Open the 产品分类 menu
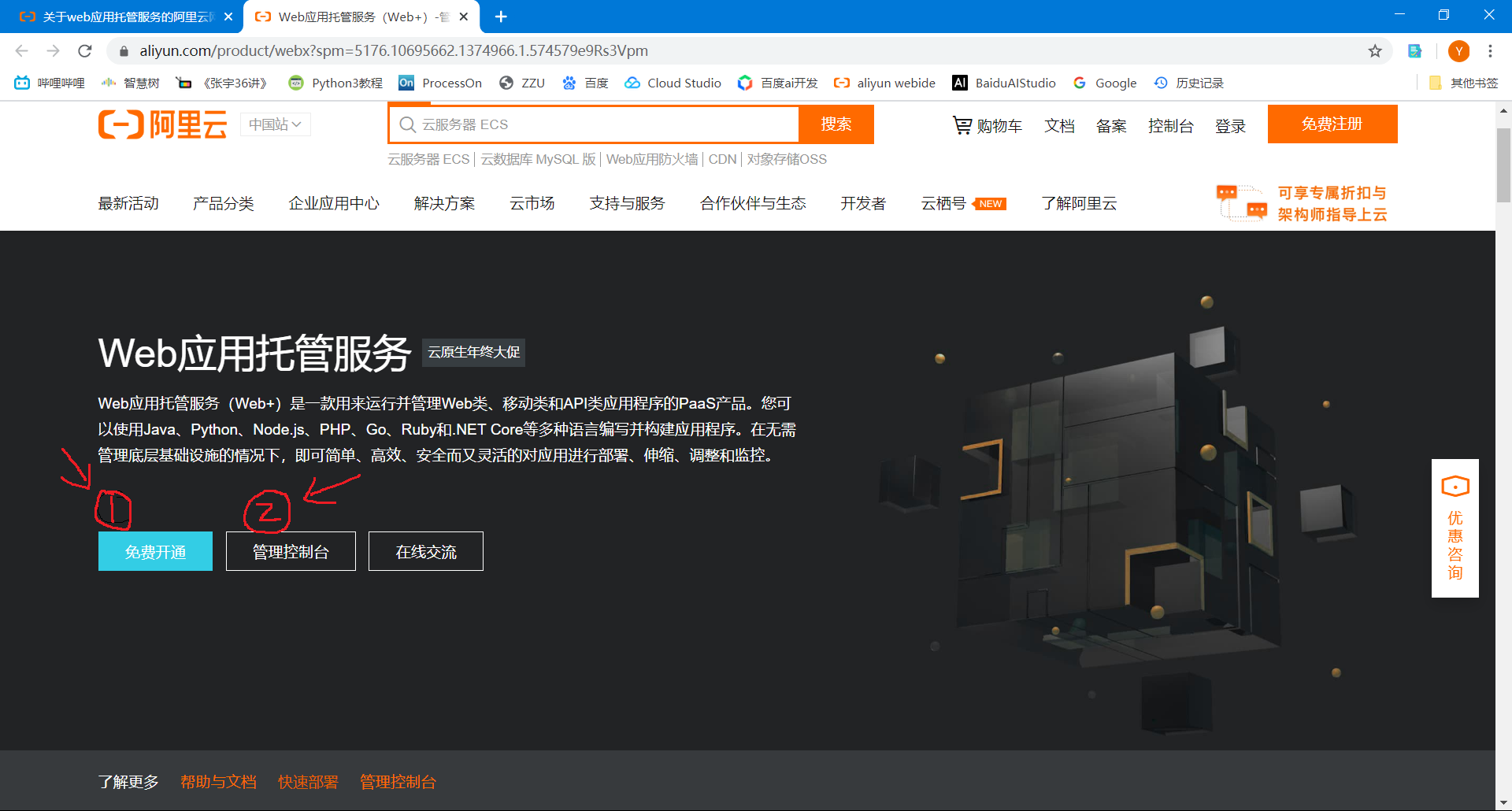Screen dimensions: 1512x811 224,203
